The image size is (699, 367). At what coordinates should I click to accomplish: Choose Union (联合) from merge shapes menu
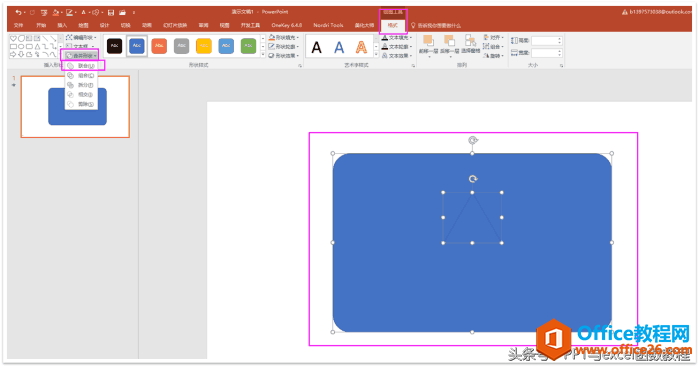pyautogui.click(x=82, y=66)
